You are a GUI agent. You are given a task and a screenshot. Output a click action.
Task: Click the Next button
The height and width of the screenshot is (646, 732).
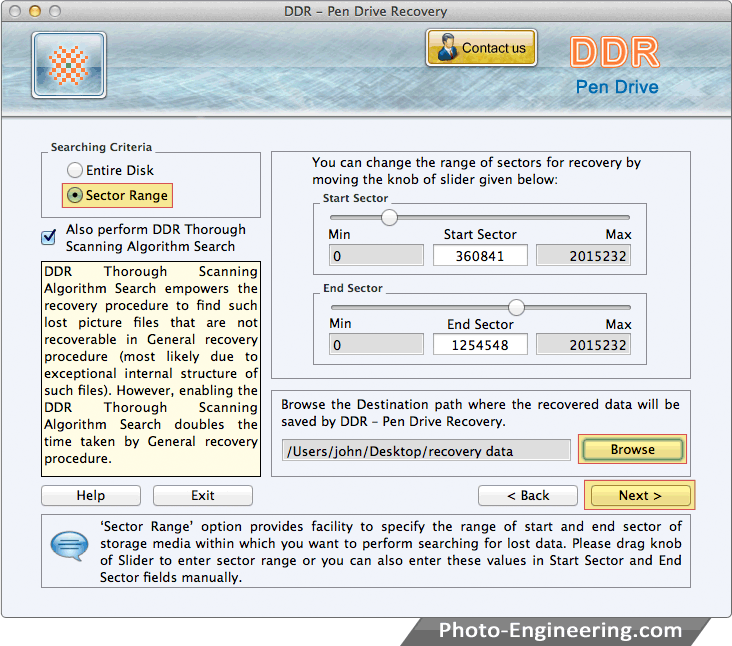tap(640, 495)
